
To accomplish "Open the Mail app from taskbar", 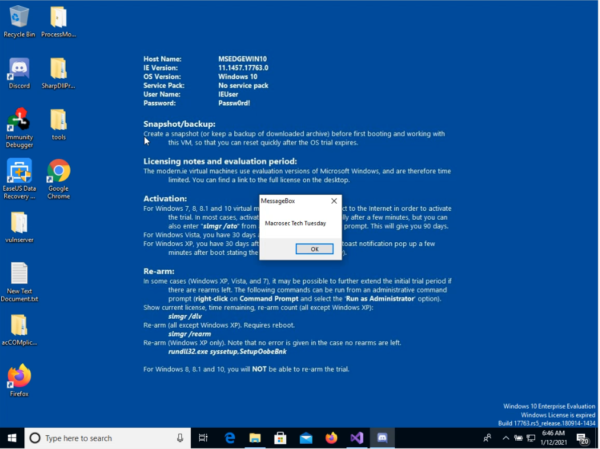I will (x=306, y=438).
